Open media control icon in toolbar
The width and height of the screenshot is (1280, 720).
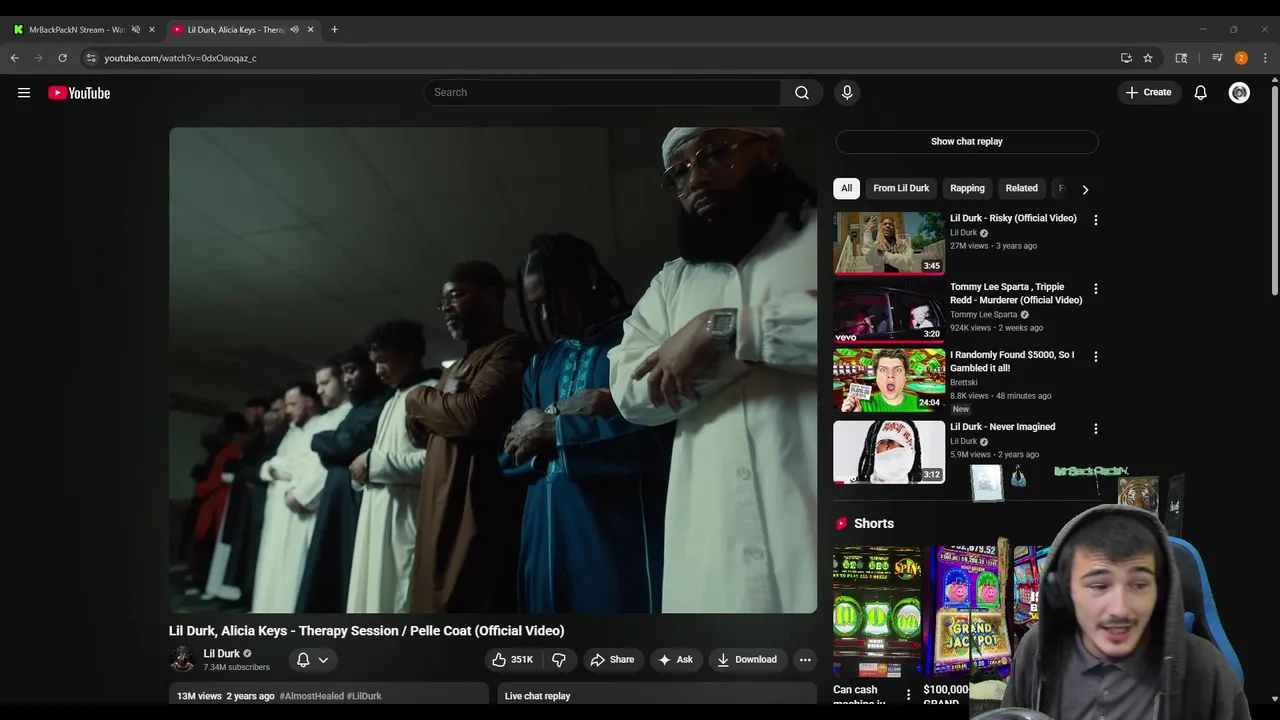pyautogui.click(x=1217, y=58)
